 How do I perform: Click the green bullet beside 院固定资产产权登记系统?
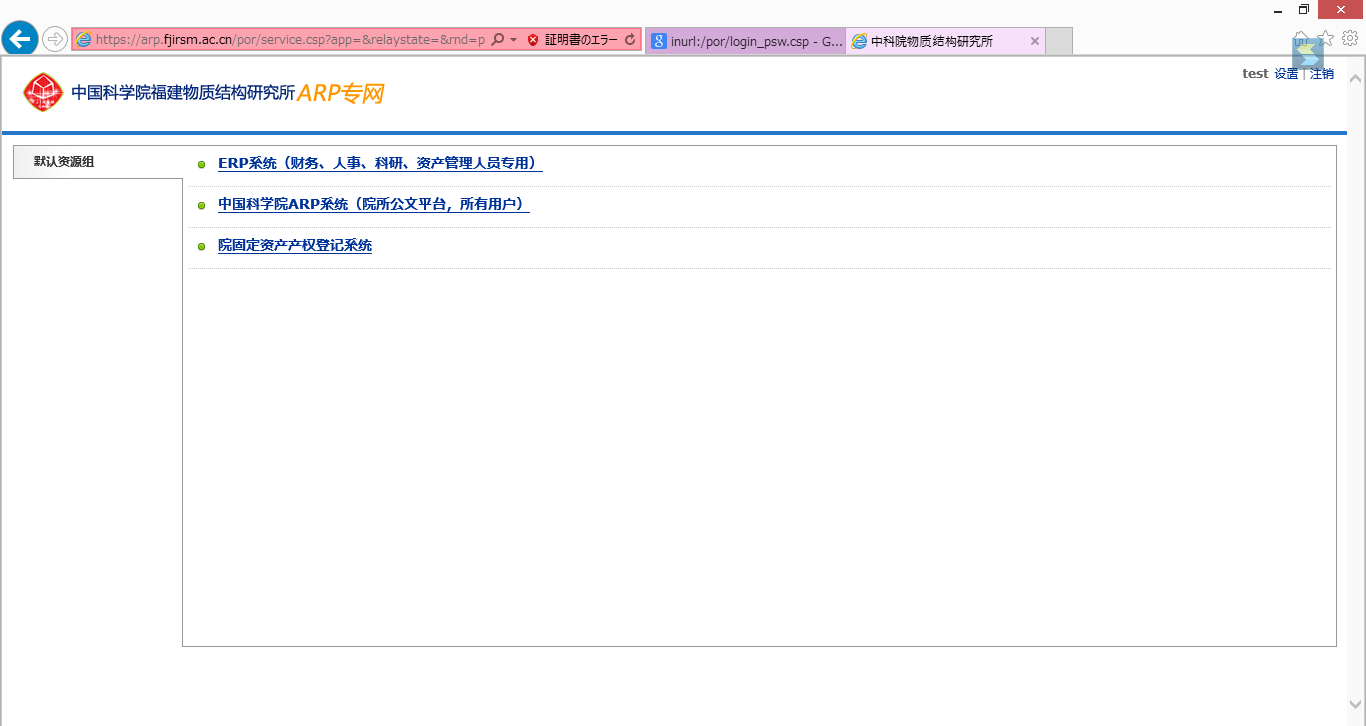tap(202, 247)
